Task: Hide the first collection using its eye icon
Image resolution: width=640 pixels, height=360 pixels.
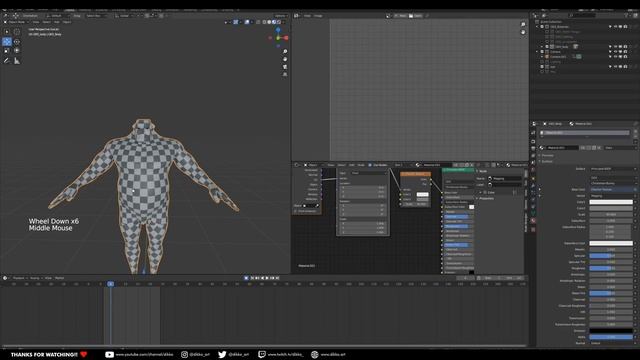Action: click(x=616, y=27)
